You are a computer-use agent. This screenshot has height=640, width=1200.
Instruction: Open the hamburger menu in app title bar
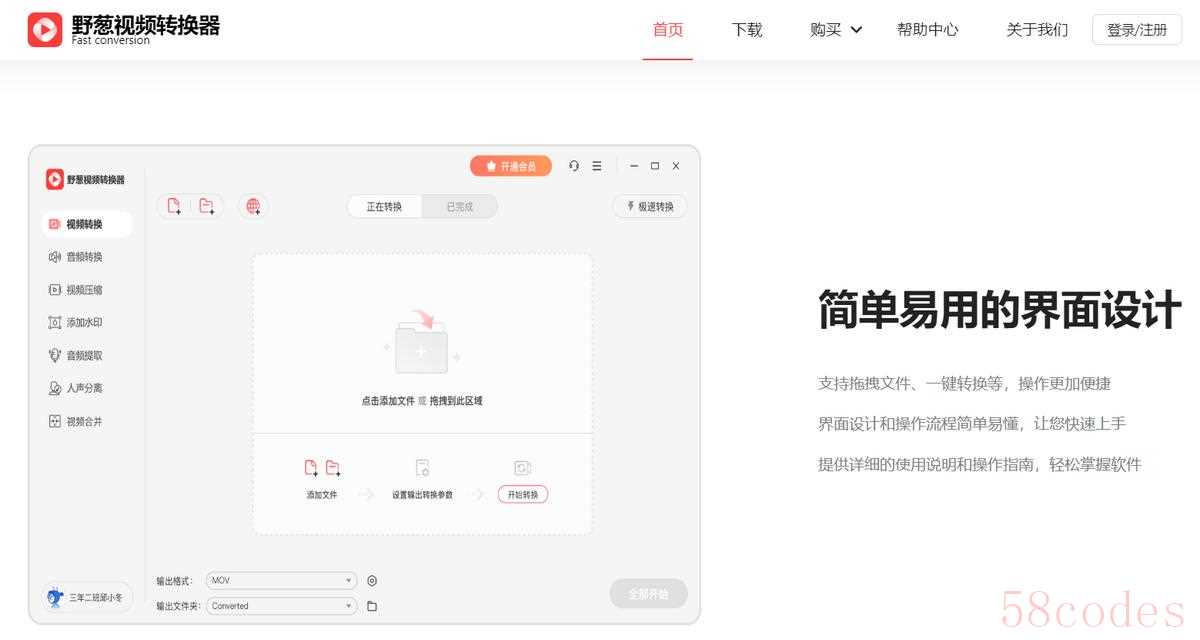(597, 166)
